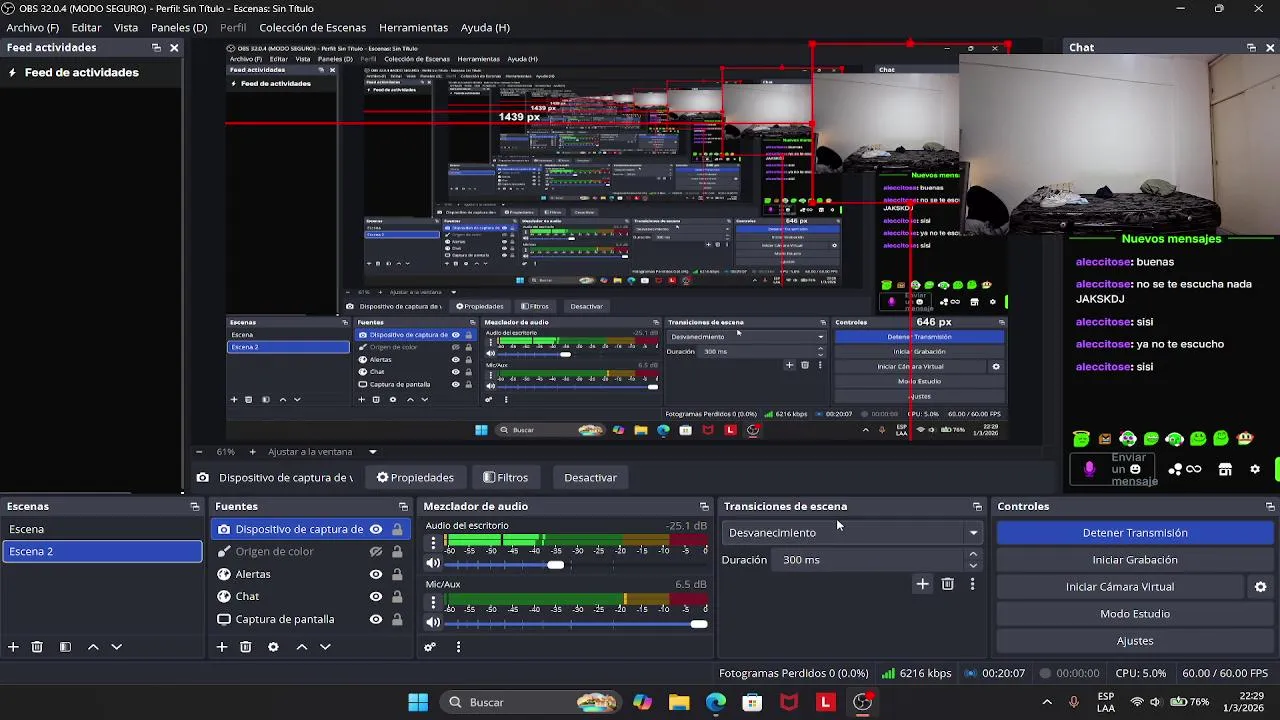Add a new source in Fuentes panel
This screenshot has height=720, width=1280.
pos(222,647)
